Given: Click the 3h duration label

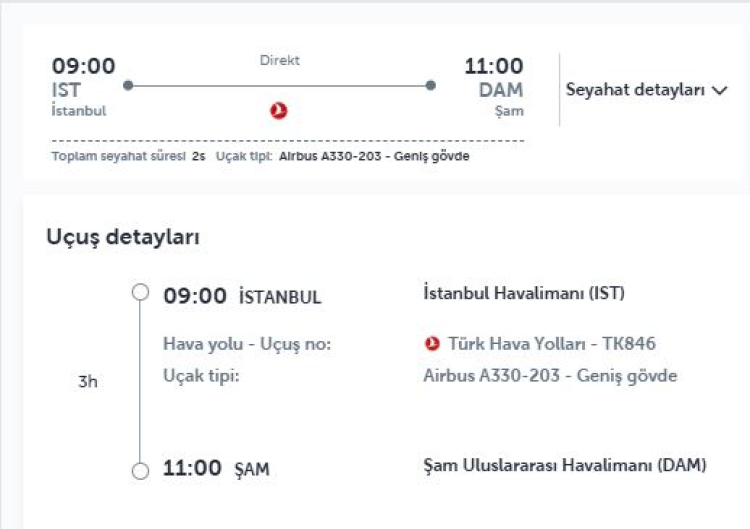Looking at the screenshot, I should coord(88,382).
